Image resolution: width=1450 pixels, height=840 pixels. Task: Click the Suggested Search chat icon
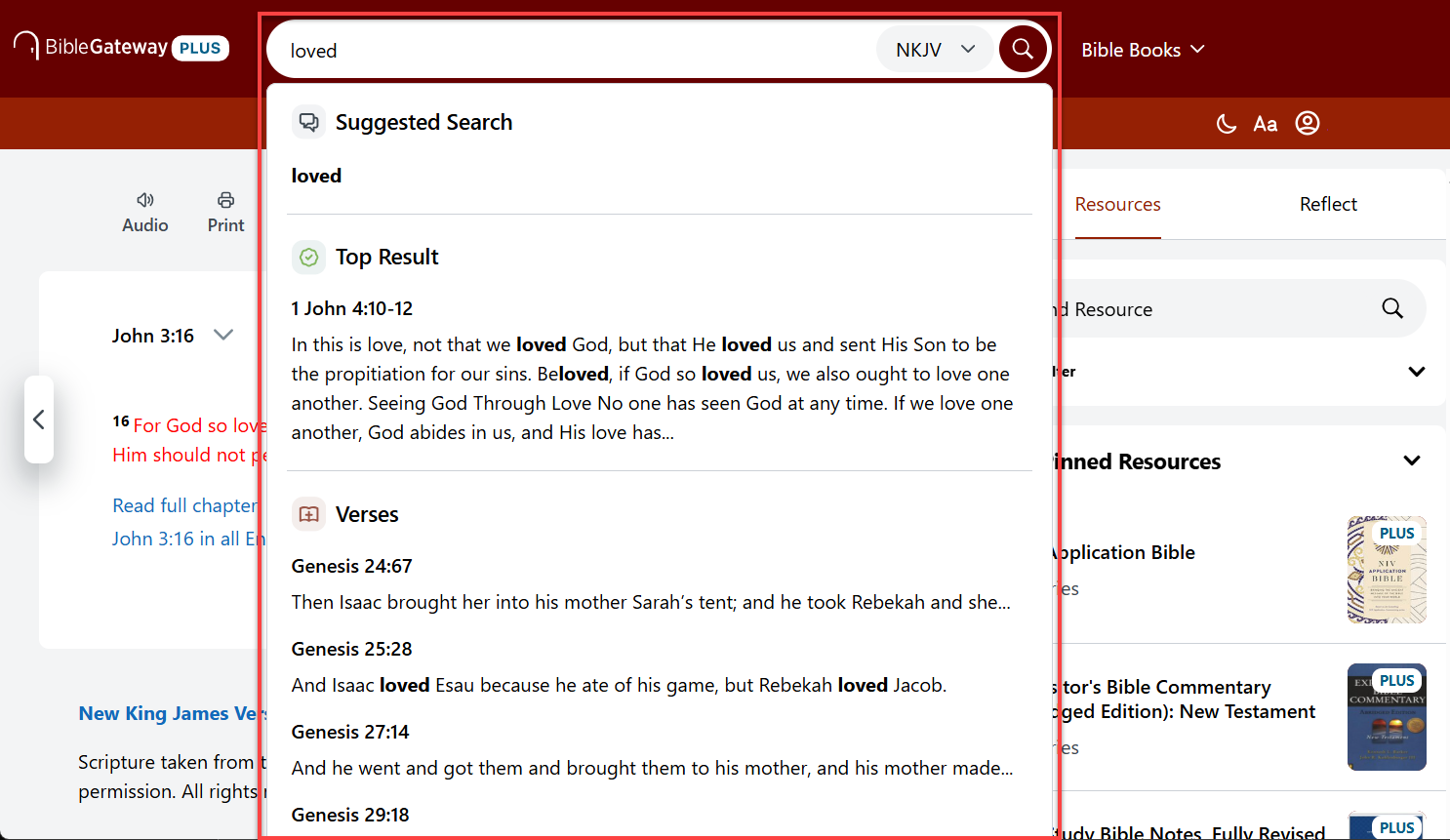click(308, 122)
